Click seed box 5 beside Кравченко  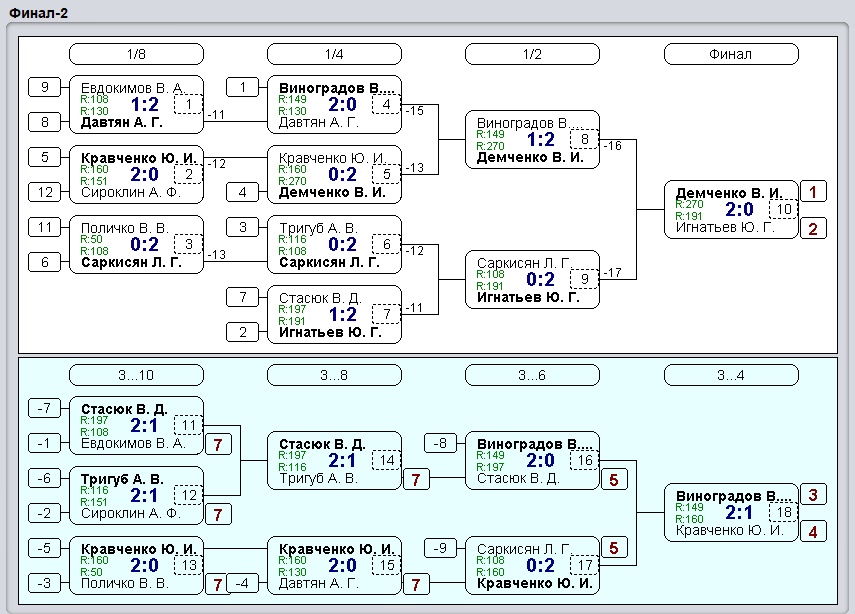44,157
